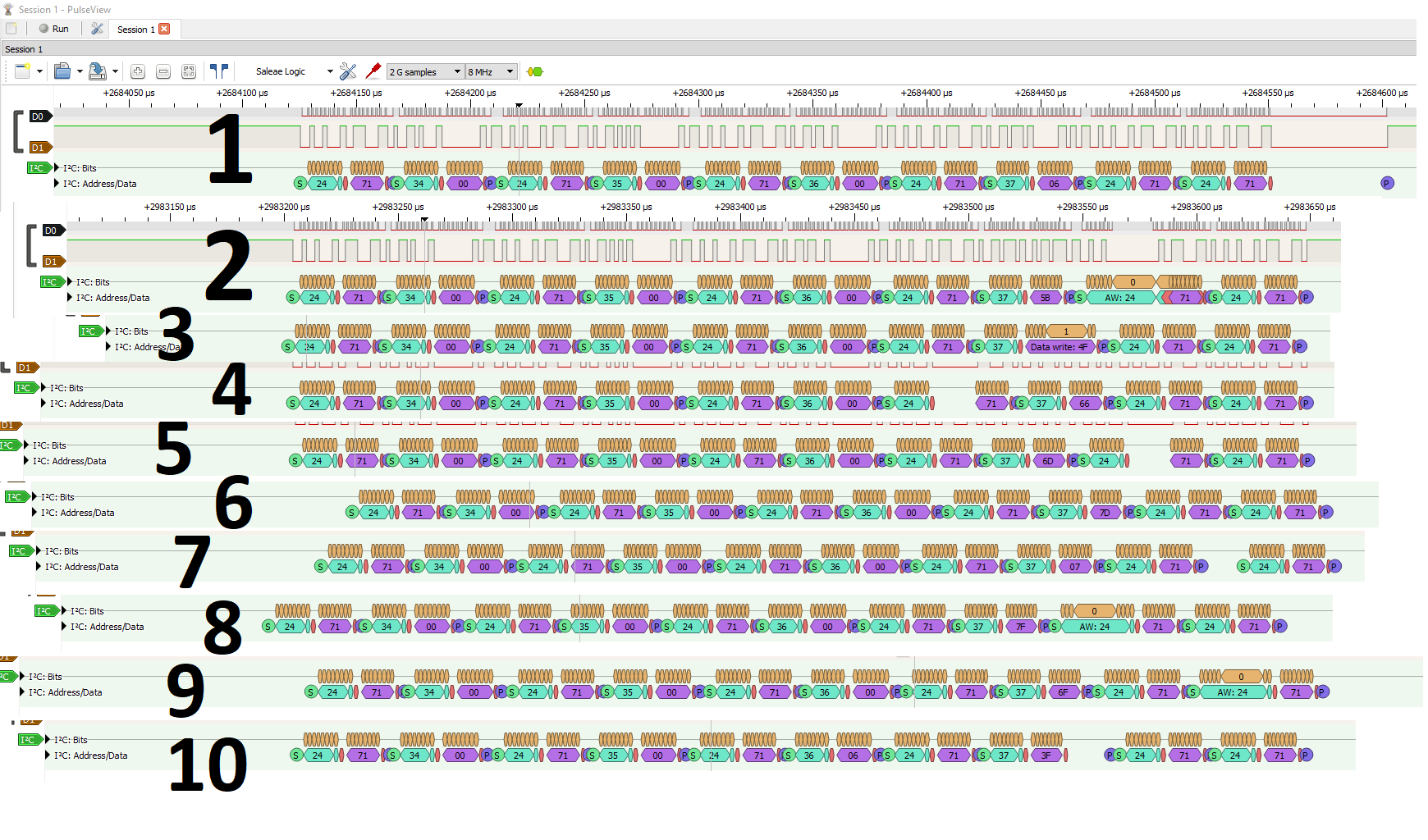Open the dropdown arrow beside save icon
1428x840 pixels.
[115, 71]
